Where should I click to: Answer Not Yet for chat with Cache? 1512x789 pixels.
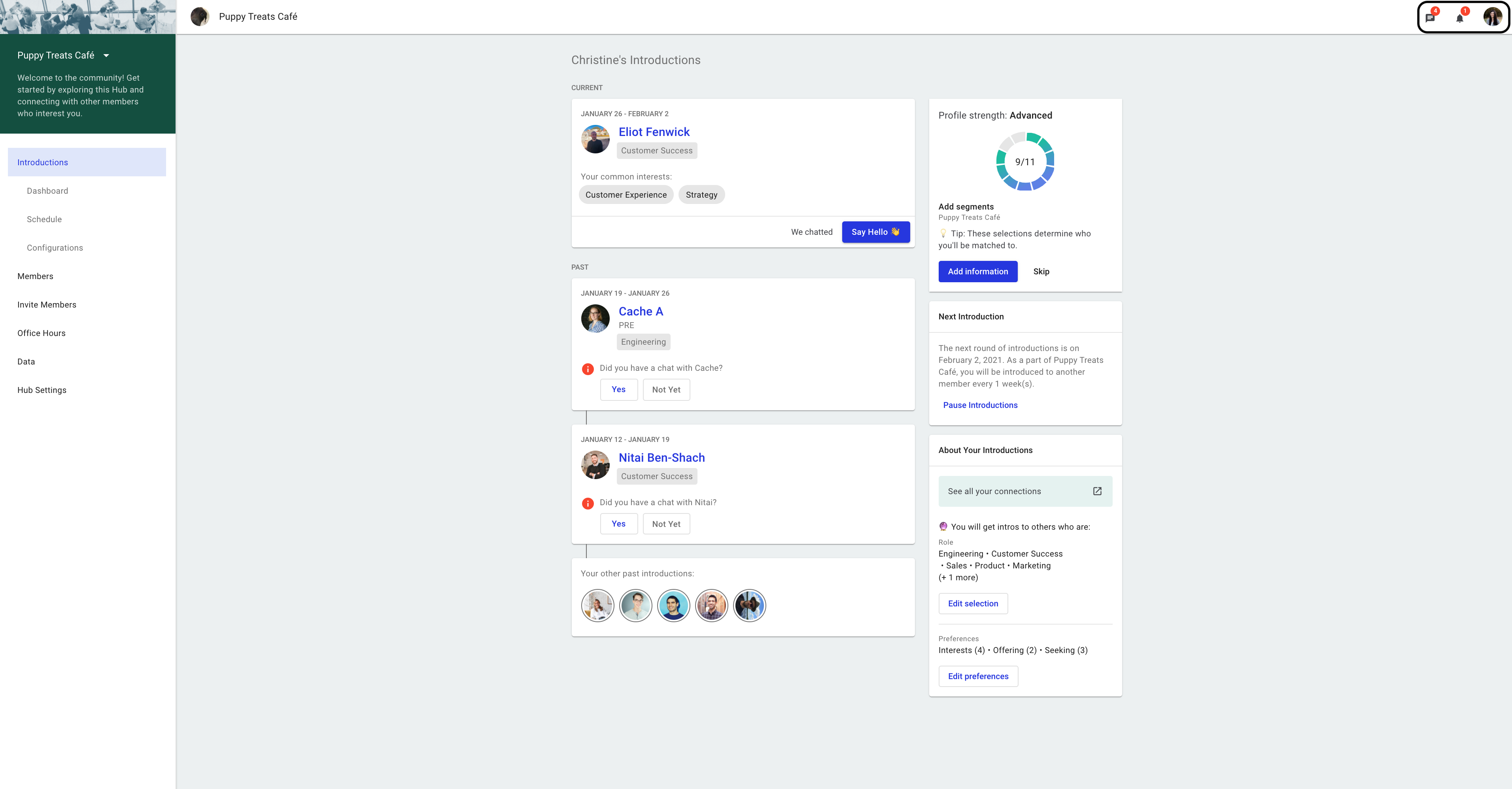point(666,389)
